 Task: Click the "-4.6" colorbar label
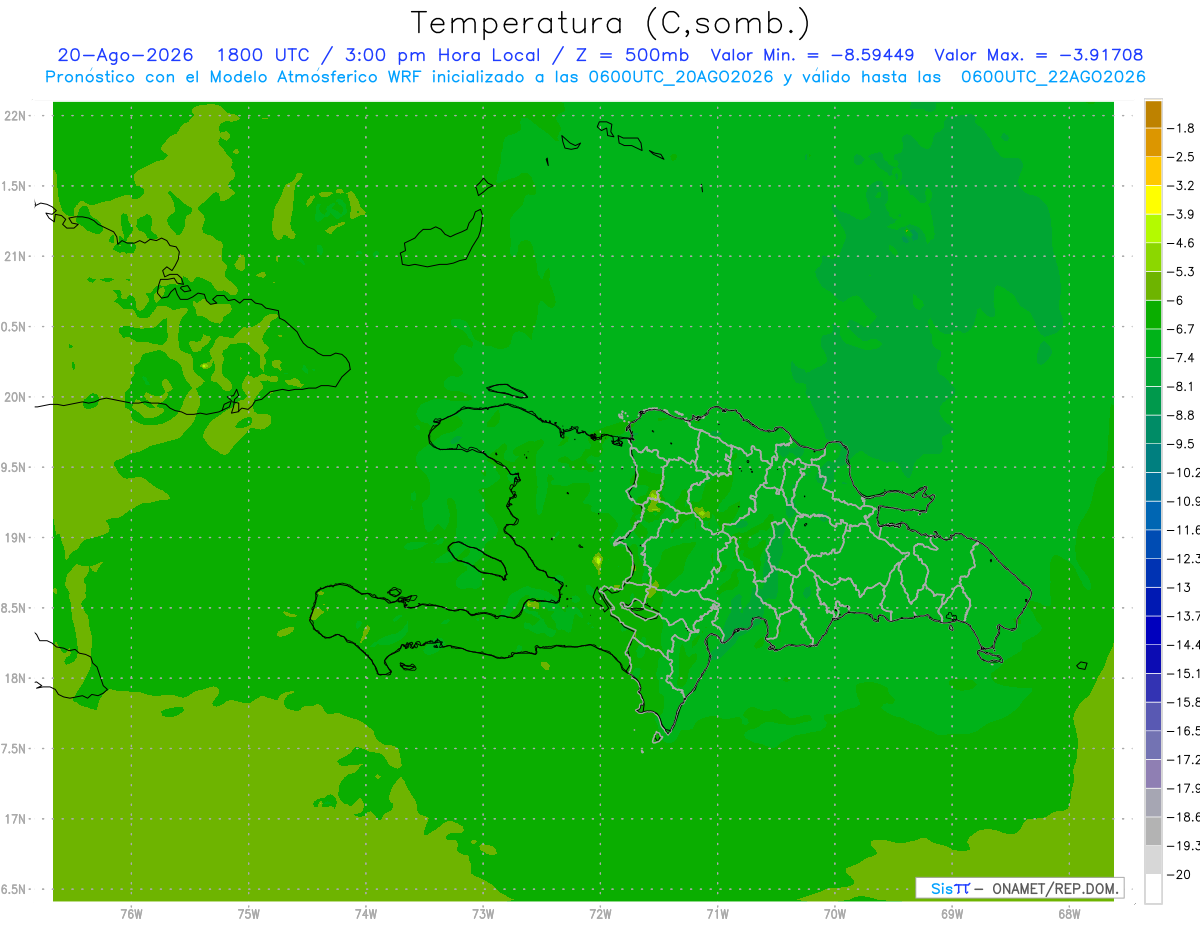tap(1181, 243)
